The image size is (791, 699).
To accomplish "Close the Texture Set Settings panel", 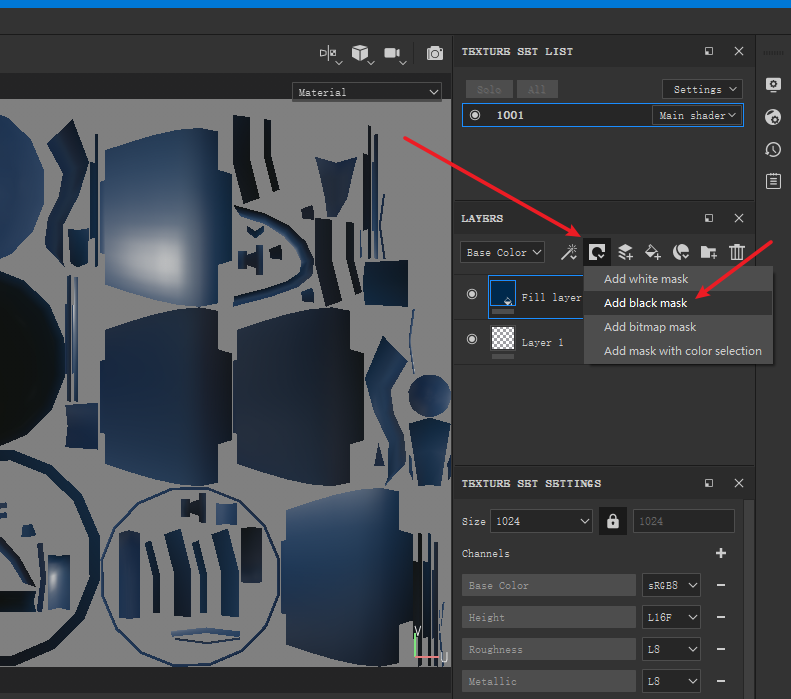I will click(739, 483).
